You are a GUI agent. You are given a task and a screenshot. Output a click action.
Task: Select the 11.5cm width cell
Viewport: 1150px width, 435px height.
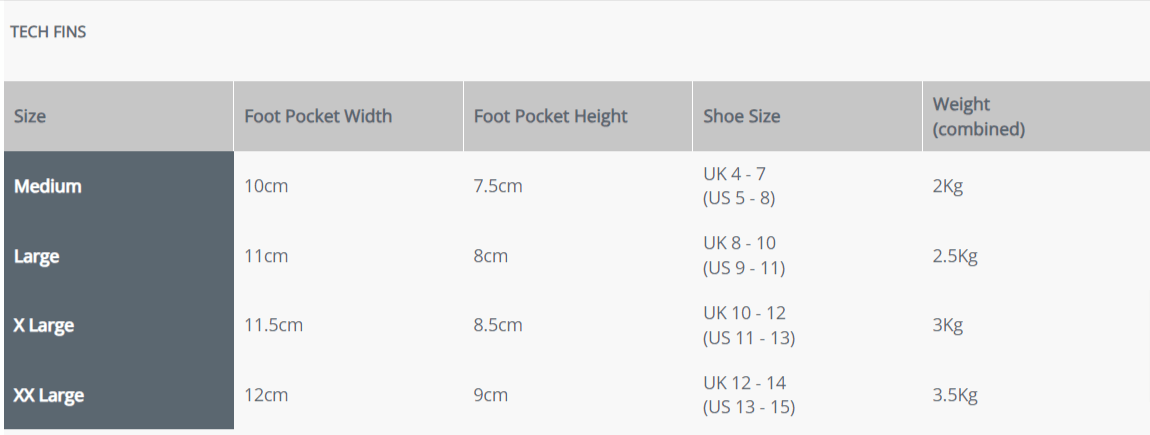click(x=273, y=325)
